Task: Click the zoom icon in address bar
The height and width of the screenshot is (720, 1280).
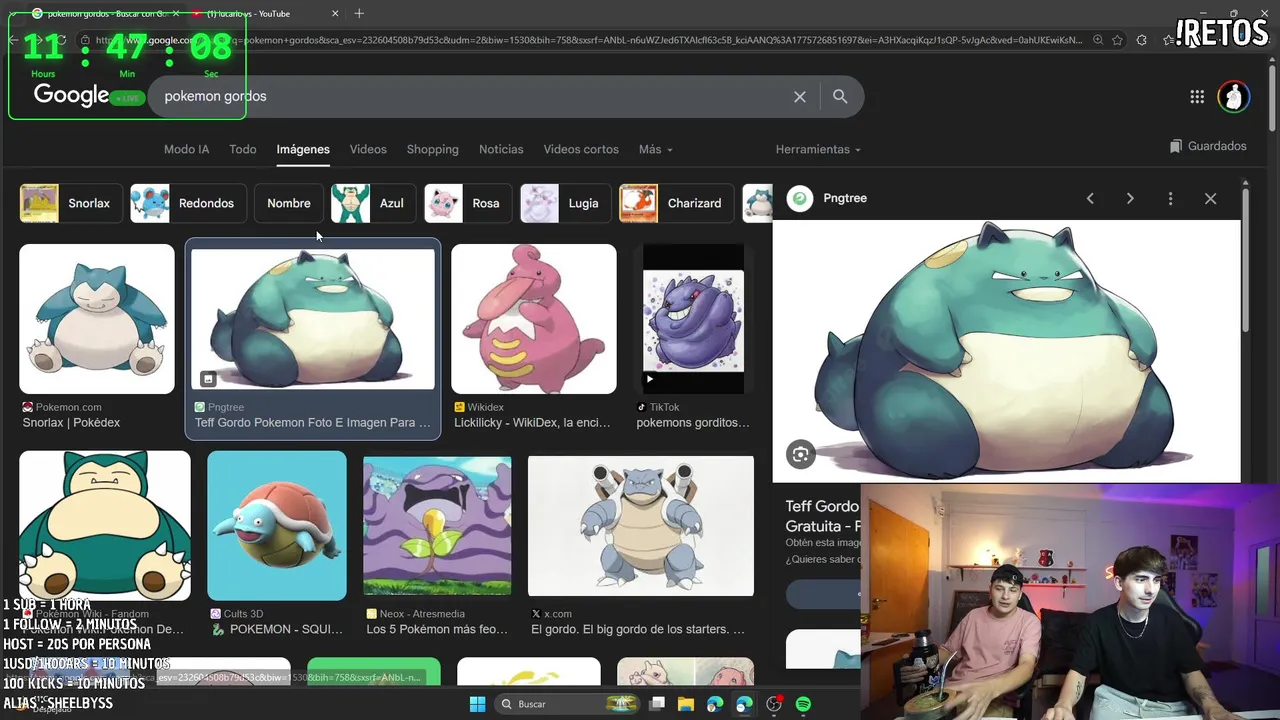Action: 1098,40
